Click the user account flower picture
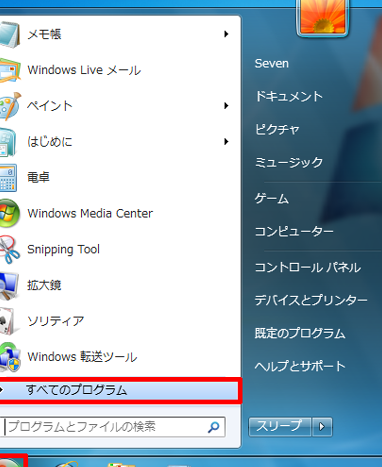Screen dimensions: 382x467 pyautogui.click(x=322, y=17)
